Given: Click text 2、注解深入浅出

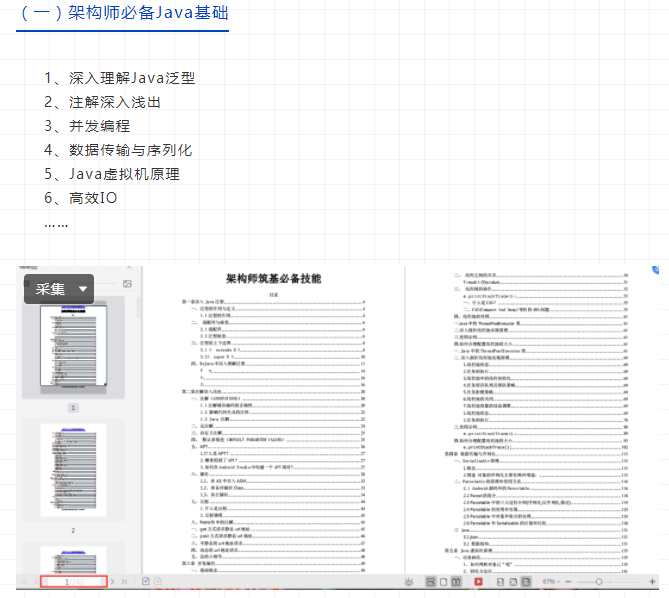Looking at the screenshot, I should (x=102, y=102).
